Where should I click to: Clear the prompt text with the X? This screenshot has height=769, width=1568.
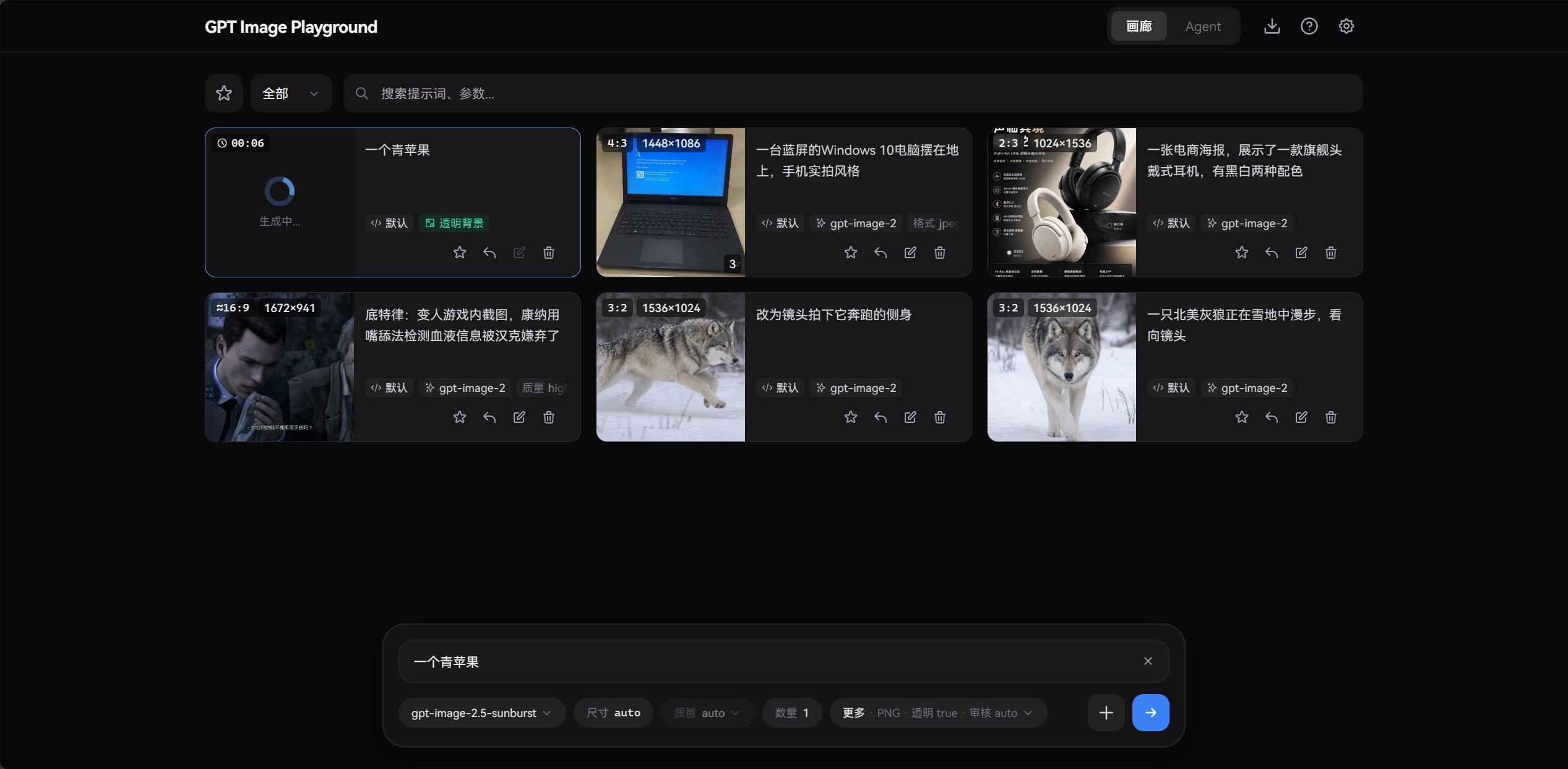(x=1148, y=661)
